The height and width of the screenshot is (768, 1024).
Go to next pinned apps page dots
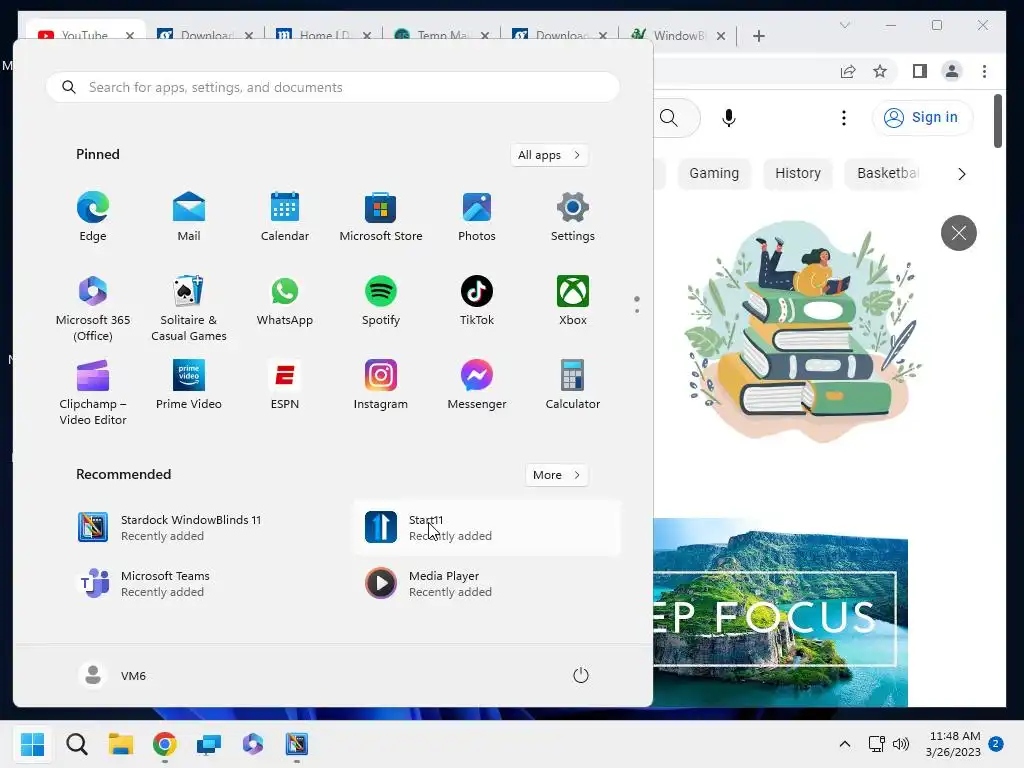tap(637, 304)
